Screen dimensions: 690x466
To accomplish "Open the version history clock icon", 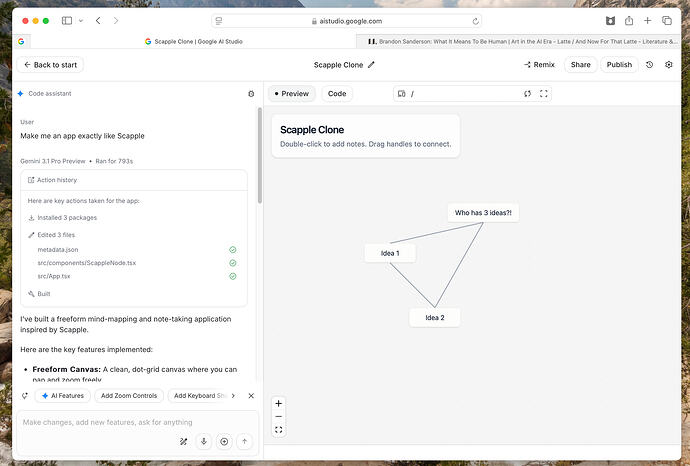I will 650,65.
